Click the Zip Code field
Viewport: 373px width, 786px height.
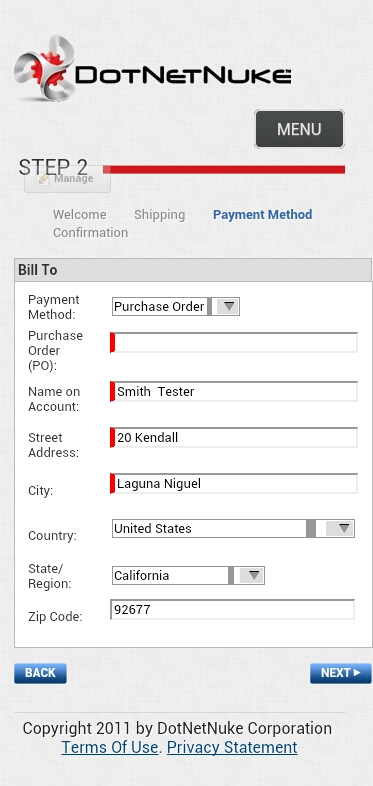pos(233,610)
